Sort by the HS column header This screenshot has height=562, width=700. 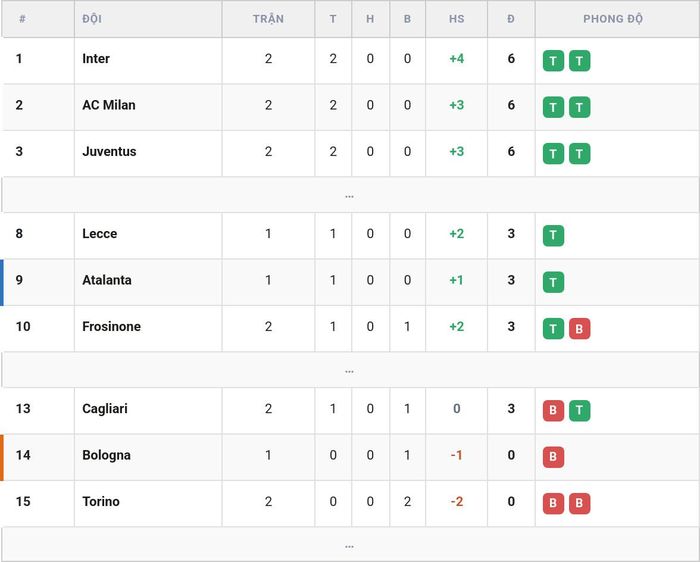coord(456,19)
